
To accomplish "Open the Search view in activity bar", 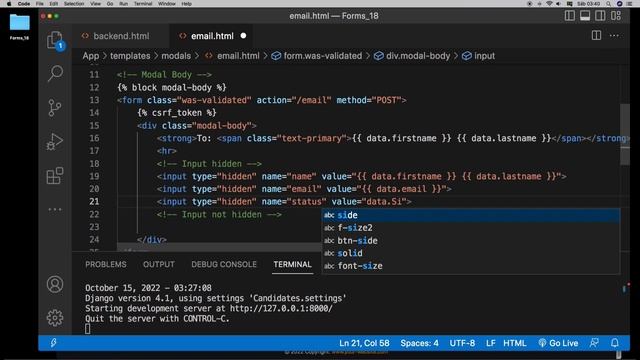I will [55, 73].
